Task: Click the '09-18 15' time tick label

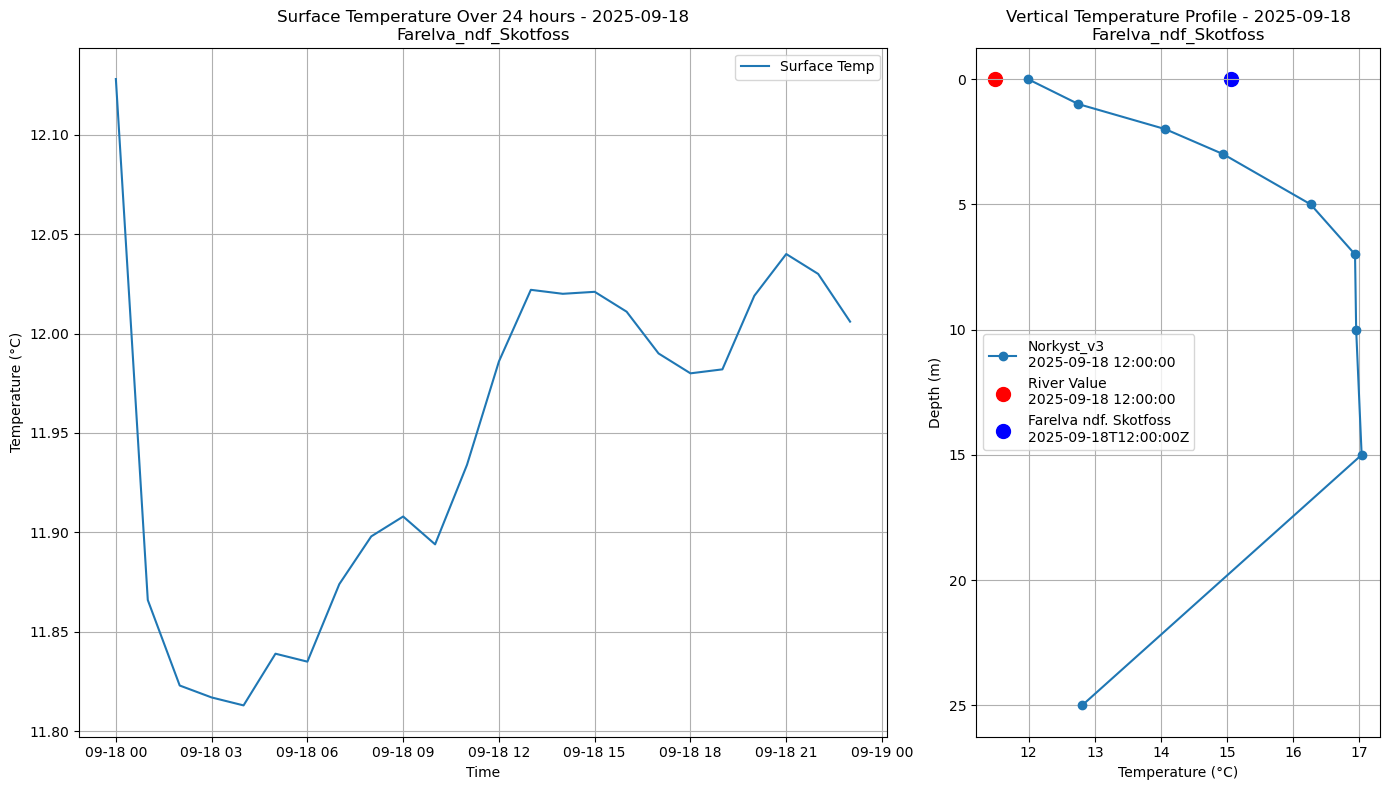Action: tap(595, 751)
